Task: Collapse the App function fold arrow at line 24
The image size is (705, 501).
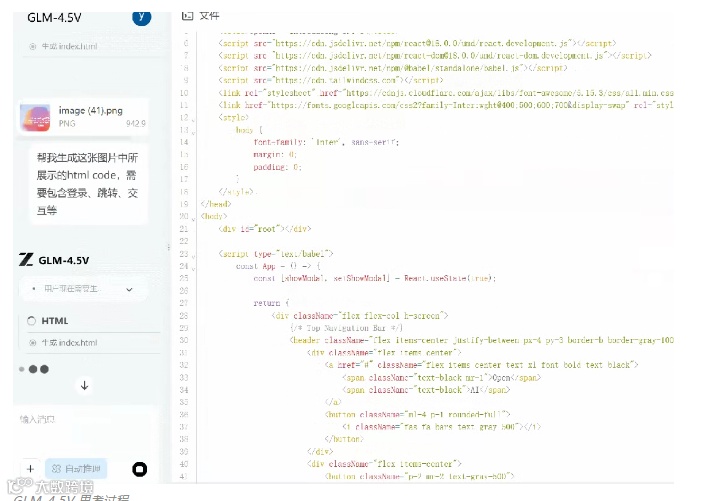Action: coord(193,268)
